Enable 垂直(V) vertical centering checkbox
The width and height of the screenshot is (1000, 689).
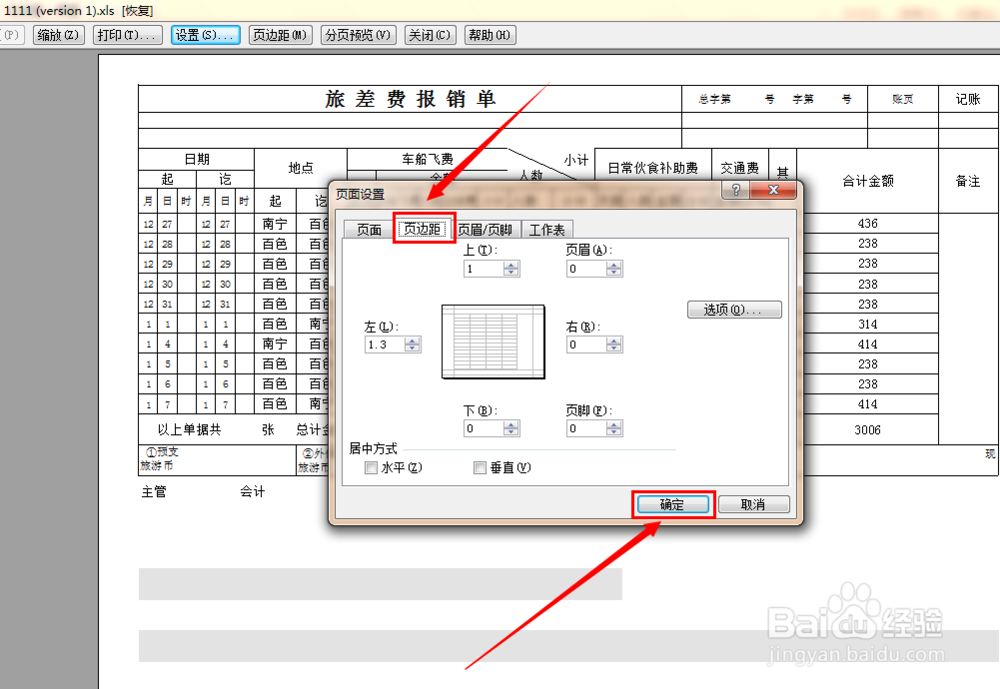pos(480,468)
